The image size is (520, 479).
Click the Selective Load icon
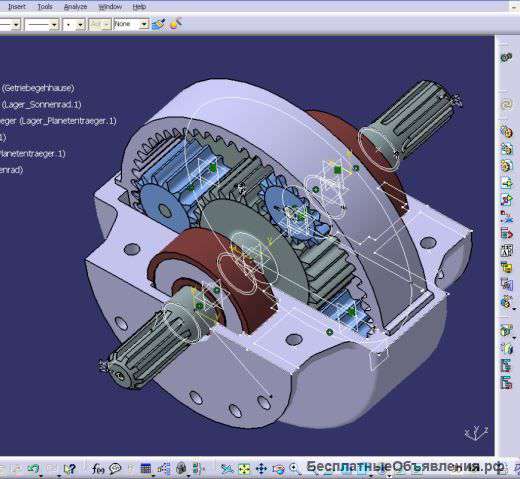[x=506, y=267]
